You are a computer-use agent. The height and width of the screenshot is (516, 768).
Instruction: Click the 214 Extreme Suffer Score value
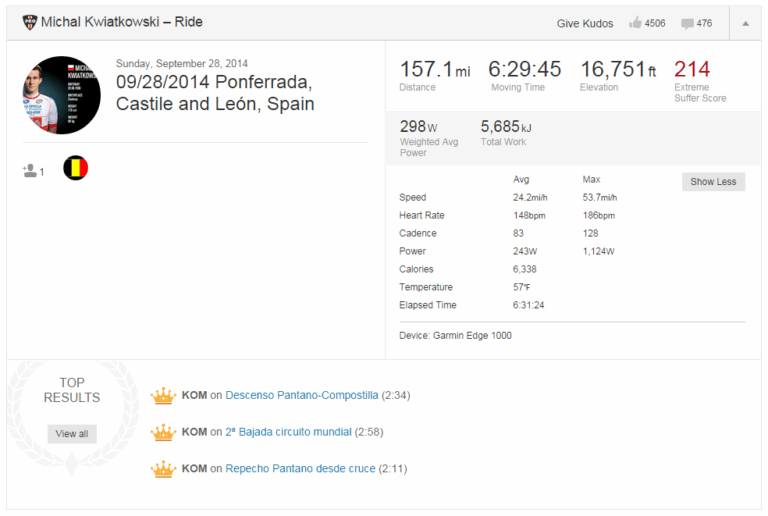[692, 69]
